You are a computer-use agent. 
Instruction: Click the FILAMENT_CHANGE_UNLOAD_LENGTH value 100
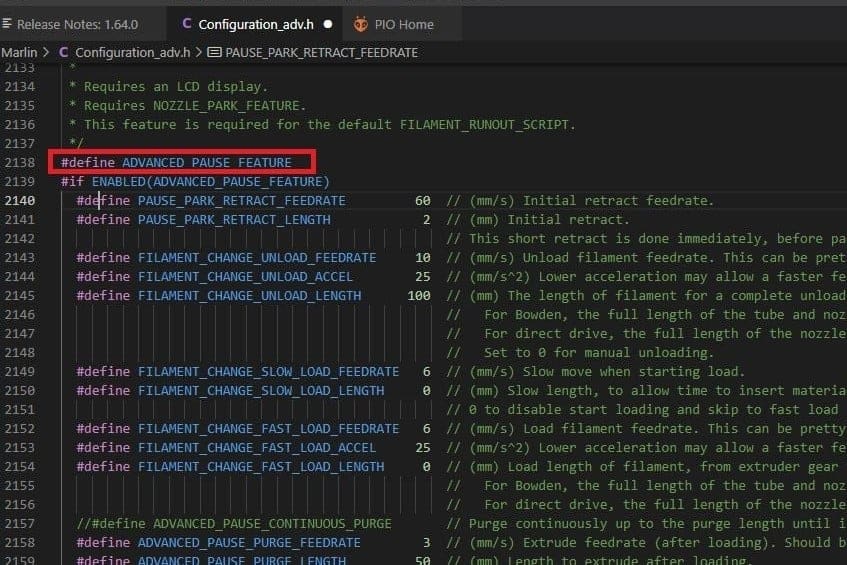[x=419, y=295]
